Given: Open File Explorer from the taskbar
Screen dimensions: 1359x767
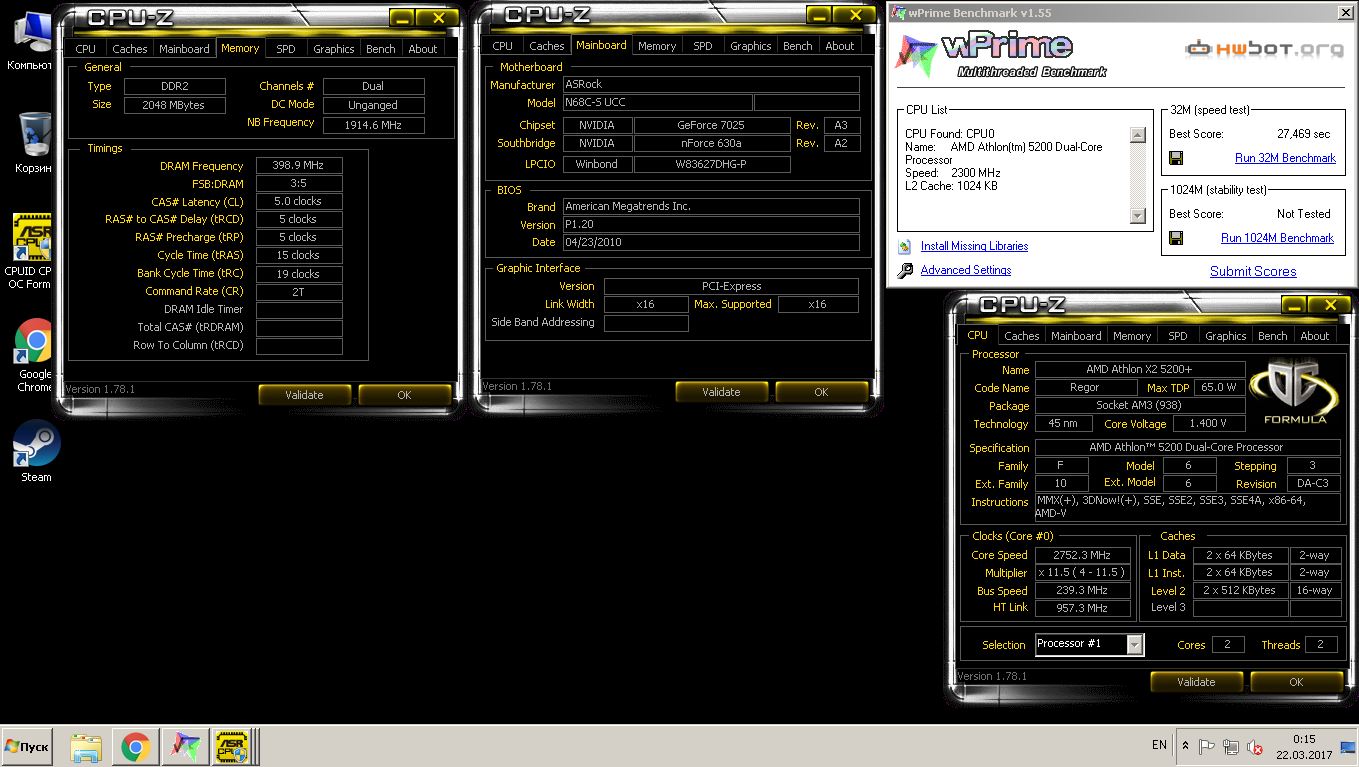Looking at the screenshot, I should [x=87, y=746].
